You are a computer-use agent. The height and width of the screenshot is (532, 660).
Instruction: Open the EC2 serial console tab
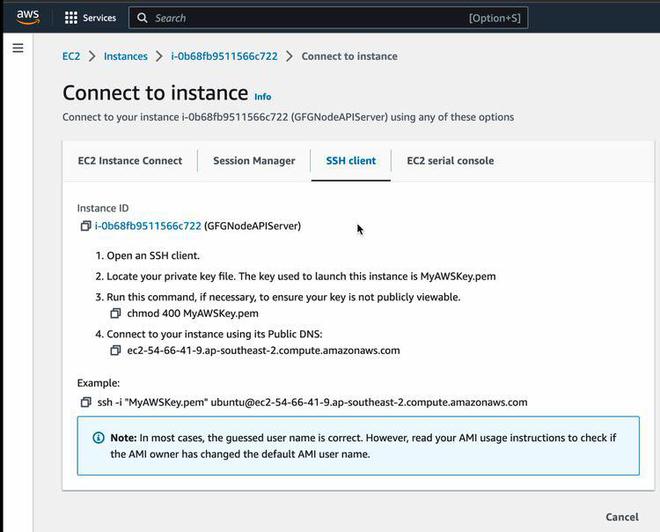coord(450,161)
